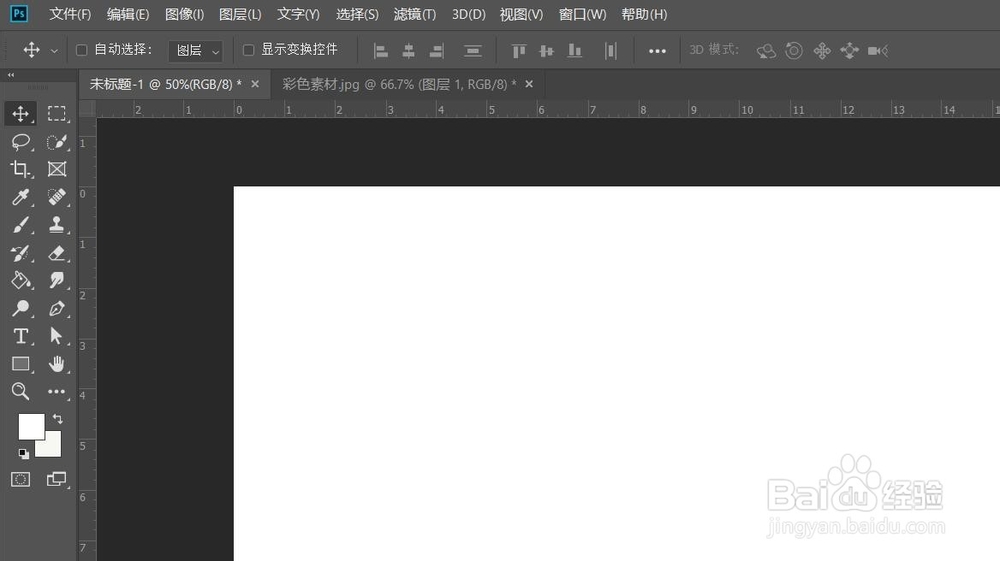Open the foreground color picker

(29, 424)
